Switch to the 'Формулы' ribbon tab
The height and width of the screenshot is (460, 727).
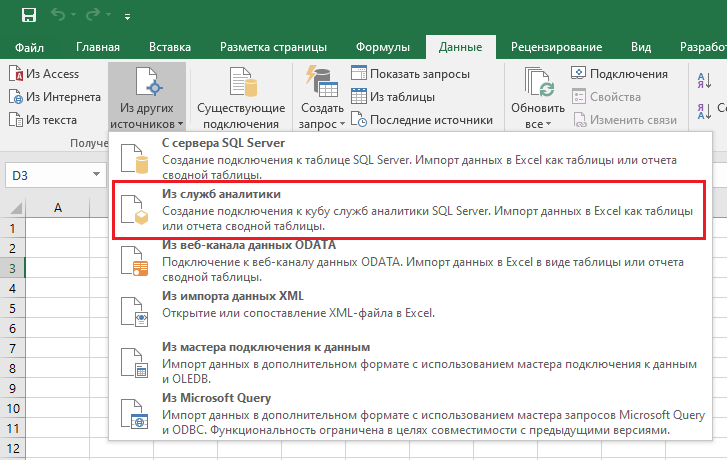click(382, 46)
